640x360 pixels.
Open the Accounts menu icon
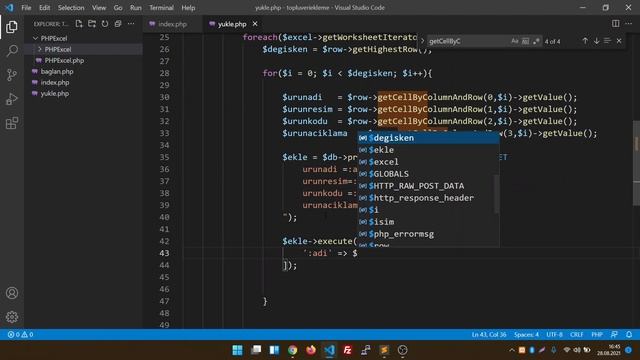[x=12, y=293]
